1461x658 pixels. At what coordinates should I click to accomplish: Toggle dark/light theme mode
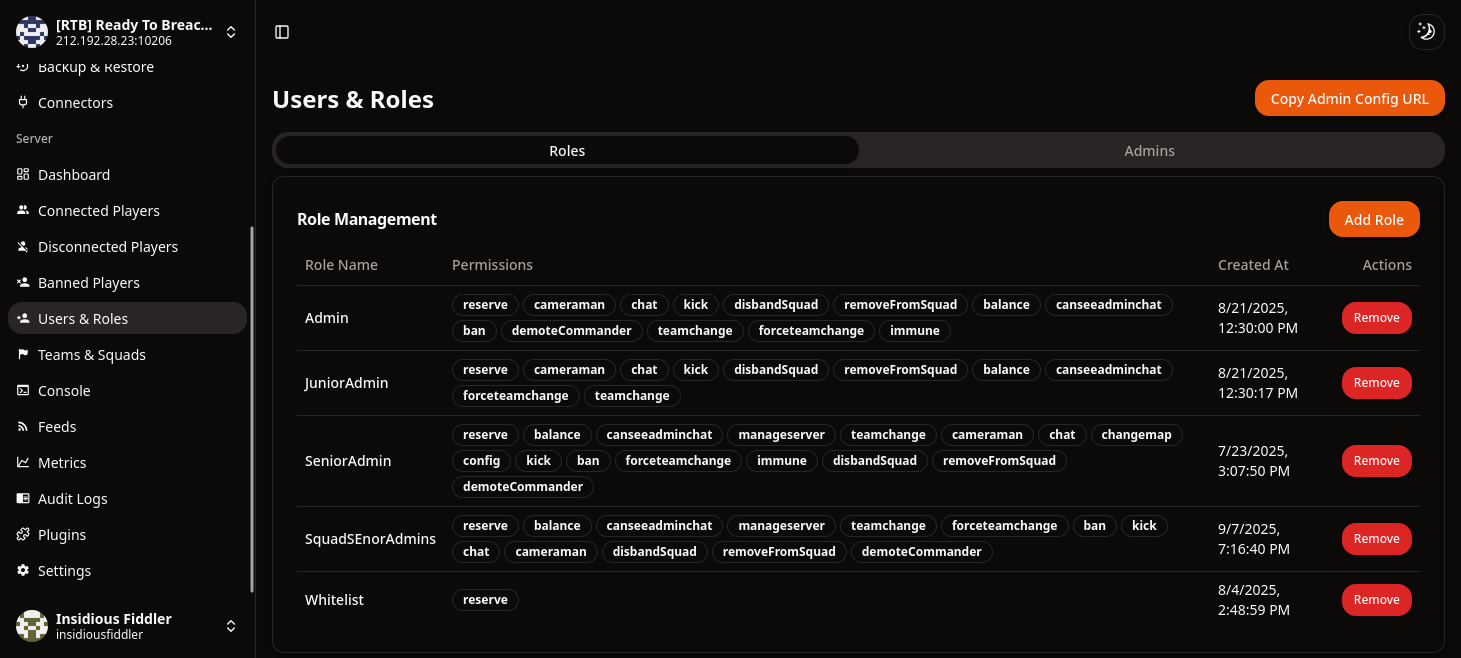(x=1426, y=32)
